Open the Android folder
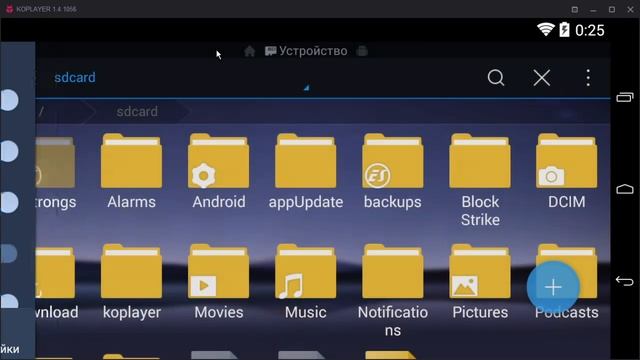Screen dimensions: 640x360 pyautogui.click(x=219, y=171)
